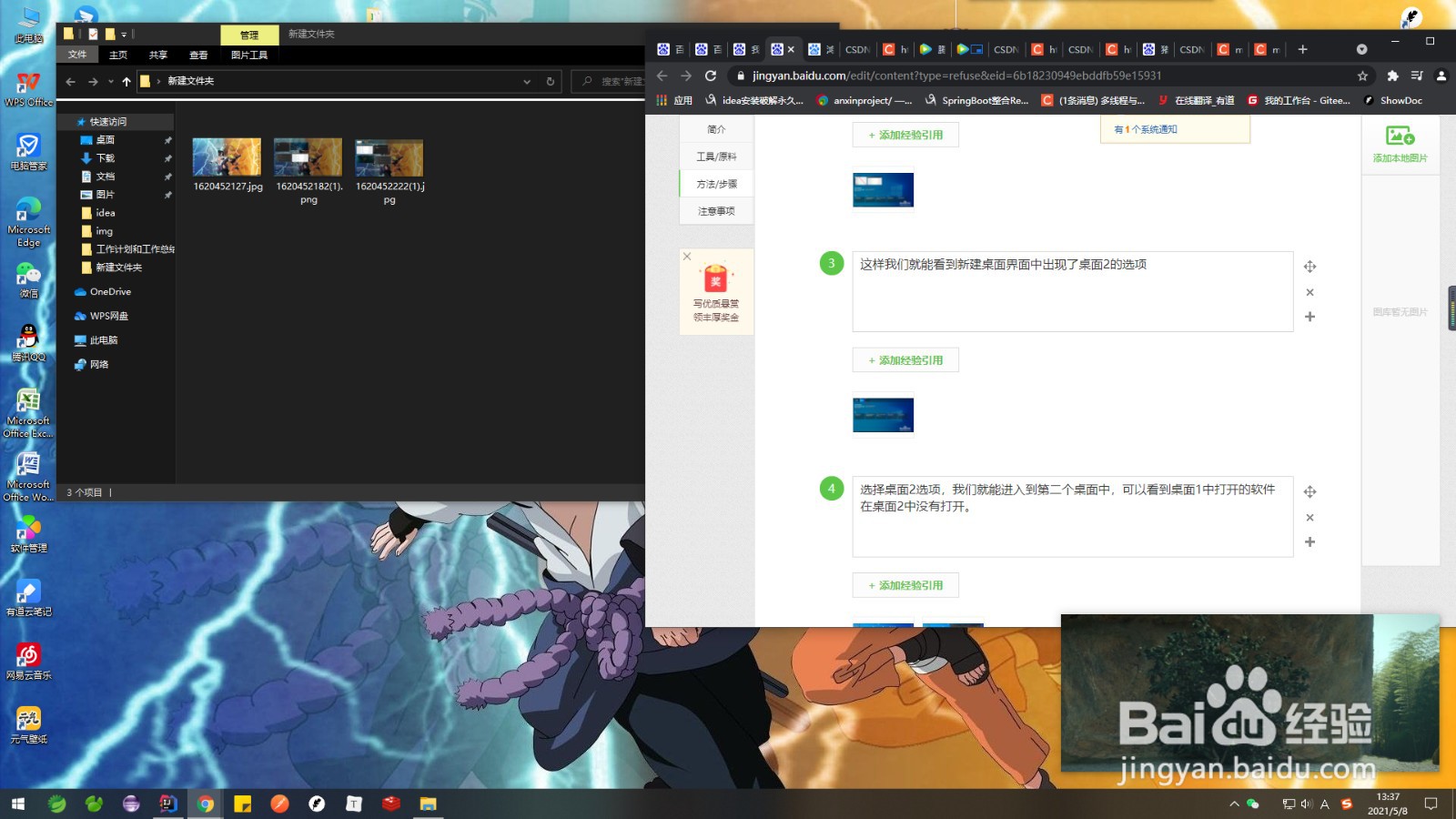
Task: Open the 在线翻译_有道 bookmark
Action: coord(1196,100)
